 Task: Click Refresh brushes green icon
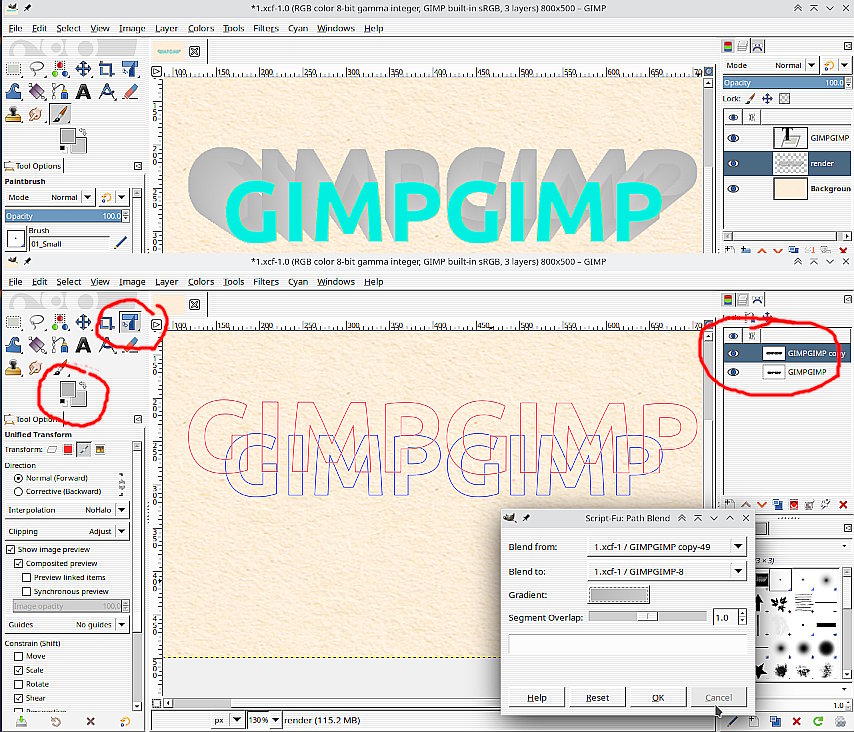(x=818, y=722)
